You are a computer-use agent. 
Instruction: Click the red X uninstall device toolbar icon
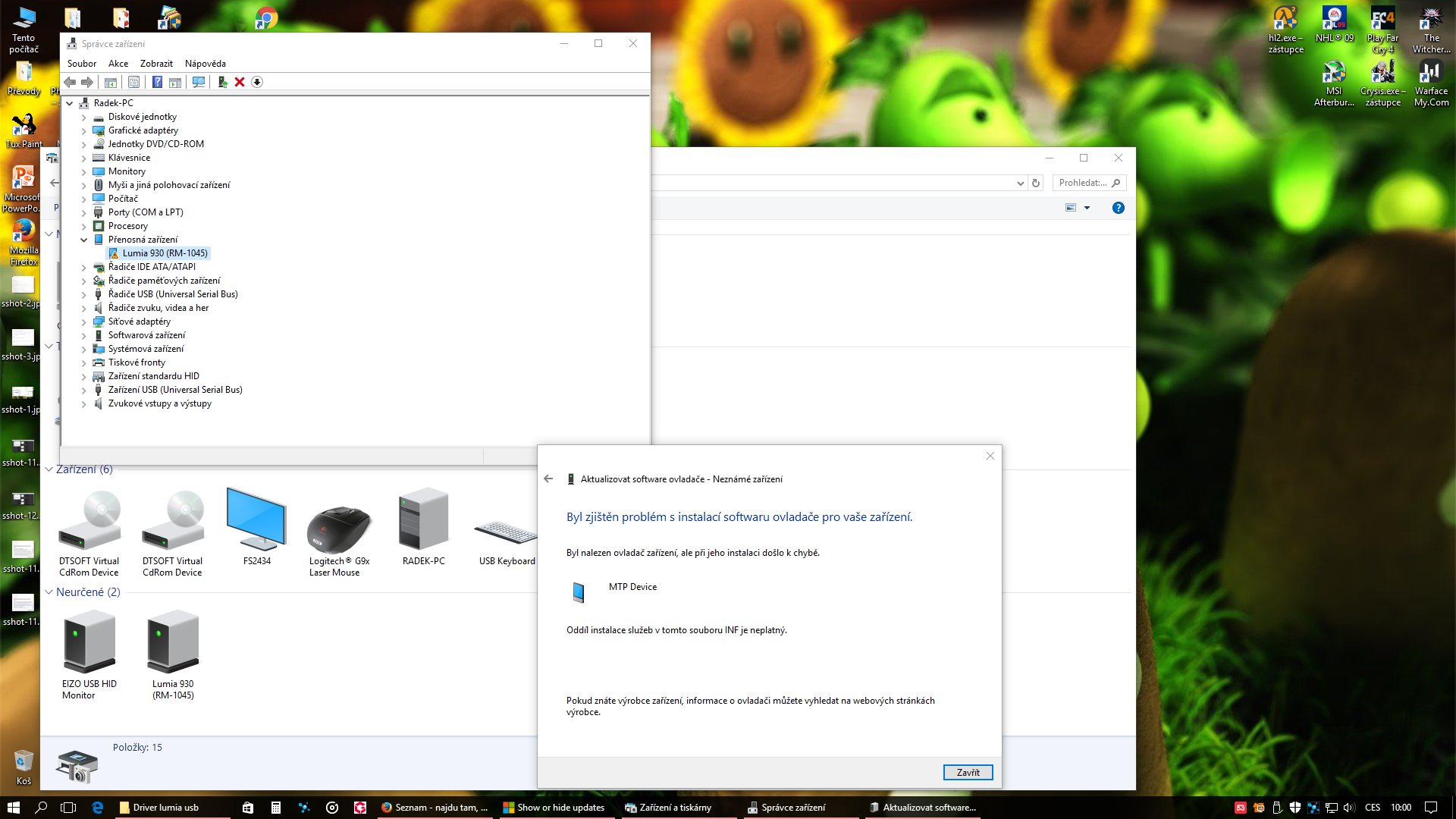coord(240,82)
